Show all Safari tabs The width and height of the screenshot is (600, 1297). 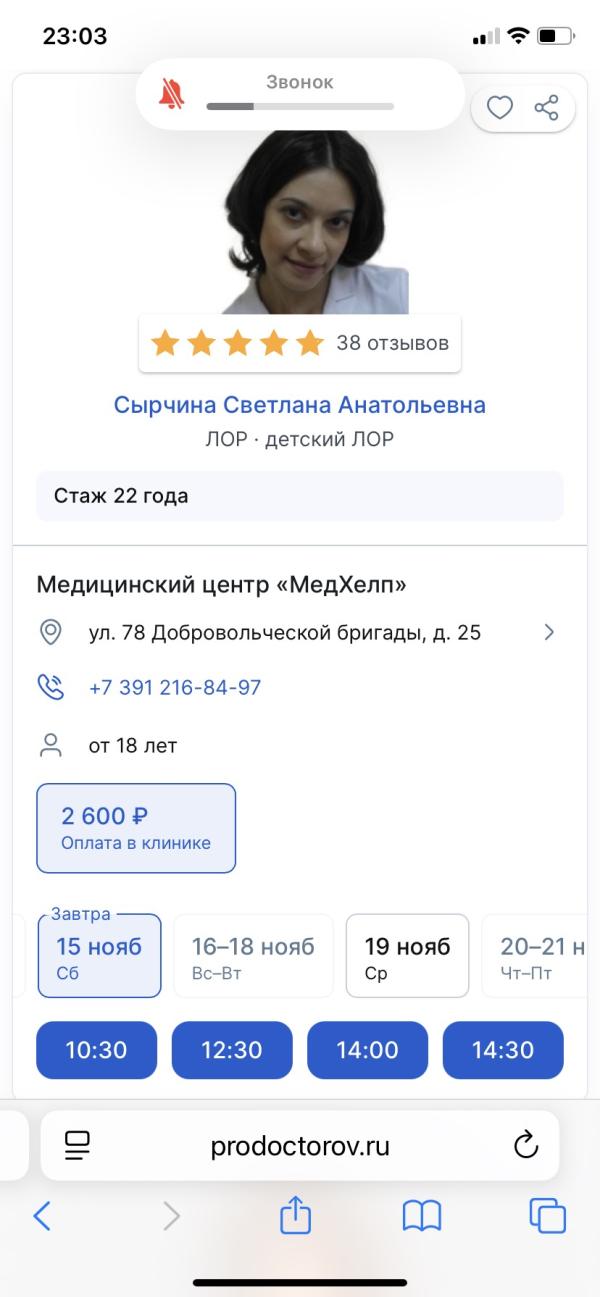click(547, 1216)
